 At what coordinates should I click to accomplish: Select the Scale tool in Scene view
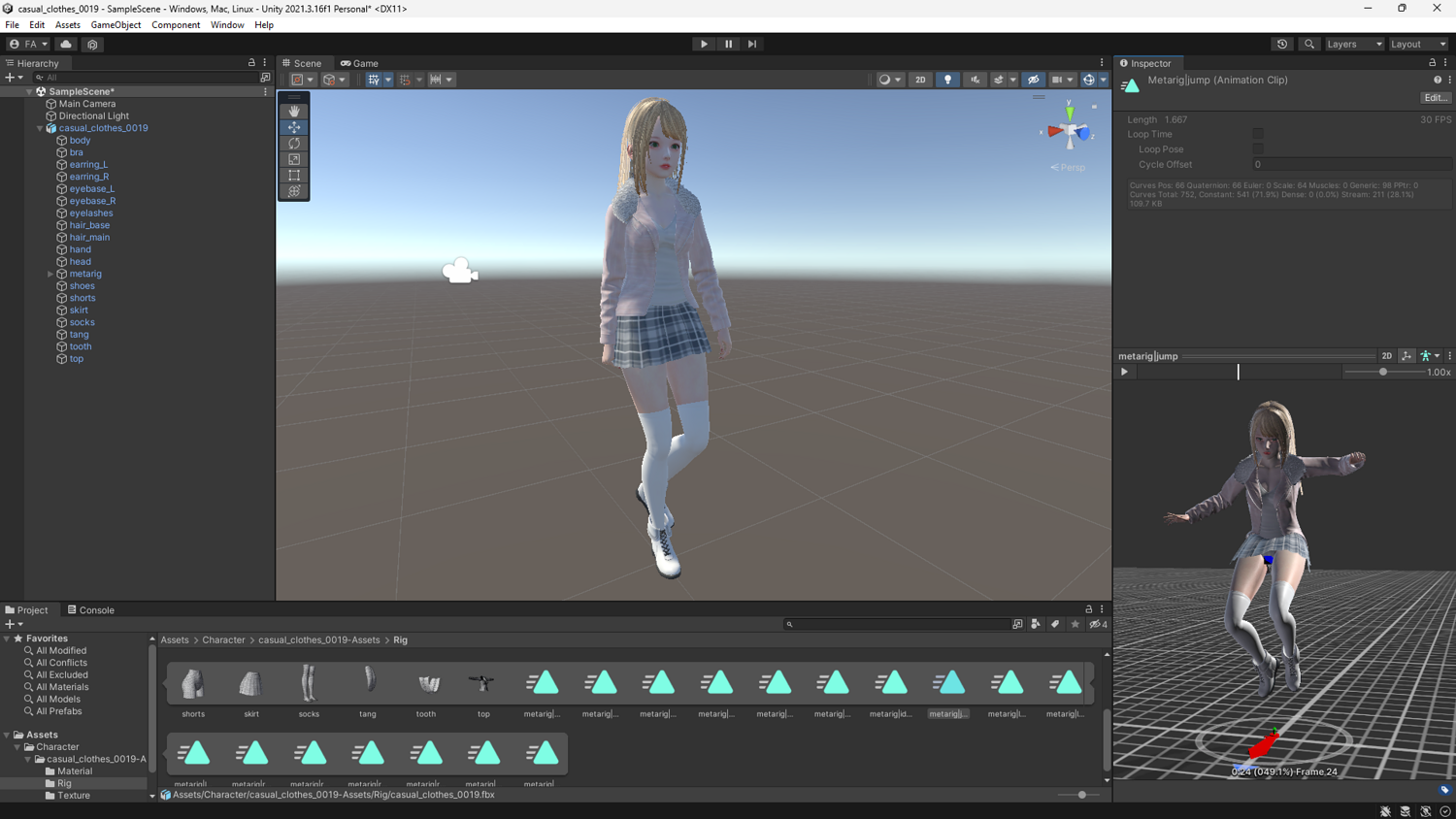pos(294,159)
